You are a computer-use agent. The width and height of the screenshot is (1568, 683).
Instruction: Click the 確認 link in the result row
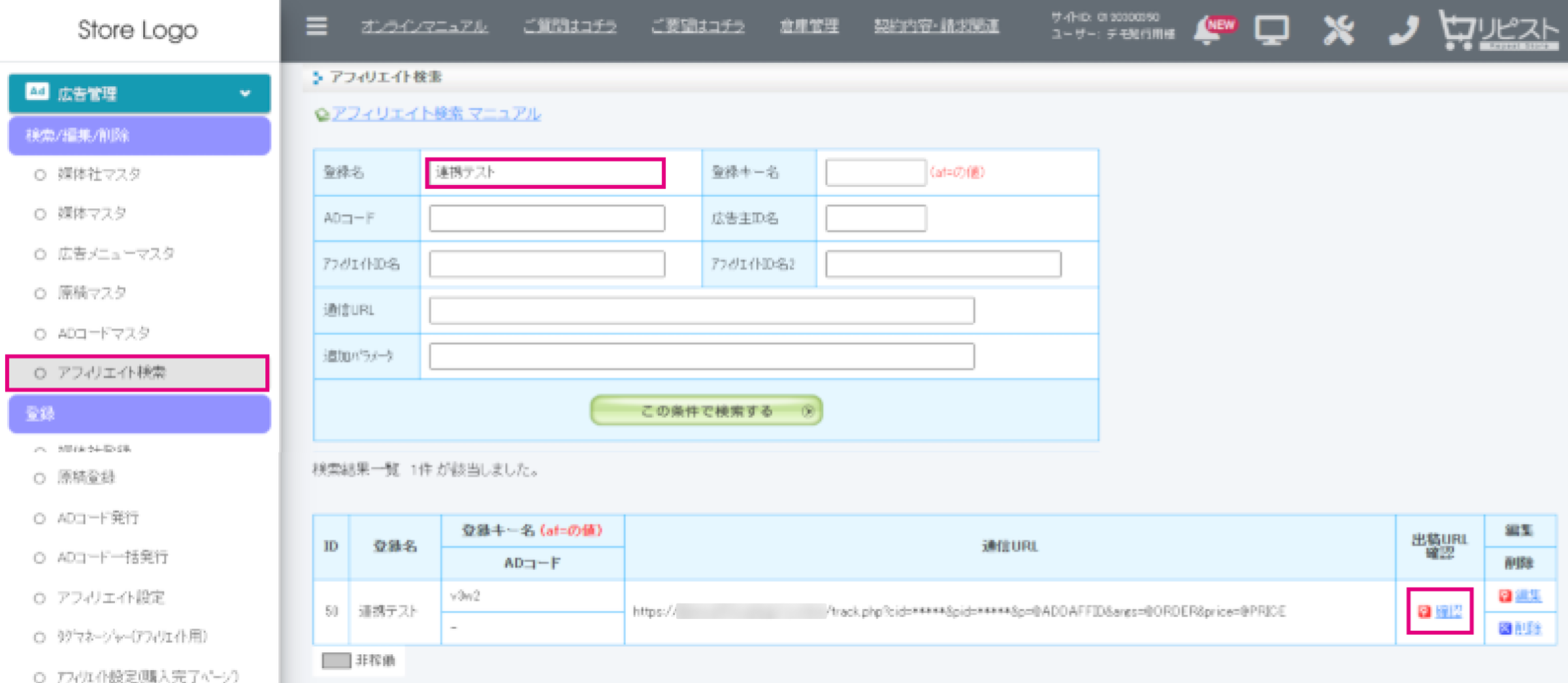pyautogui.click(x=1448, y=612)
